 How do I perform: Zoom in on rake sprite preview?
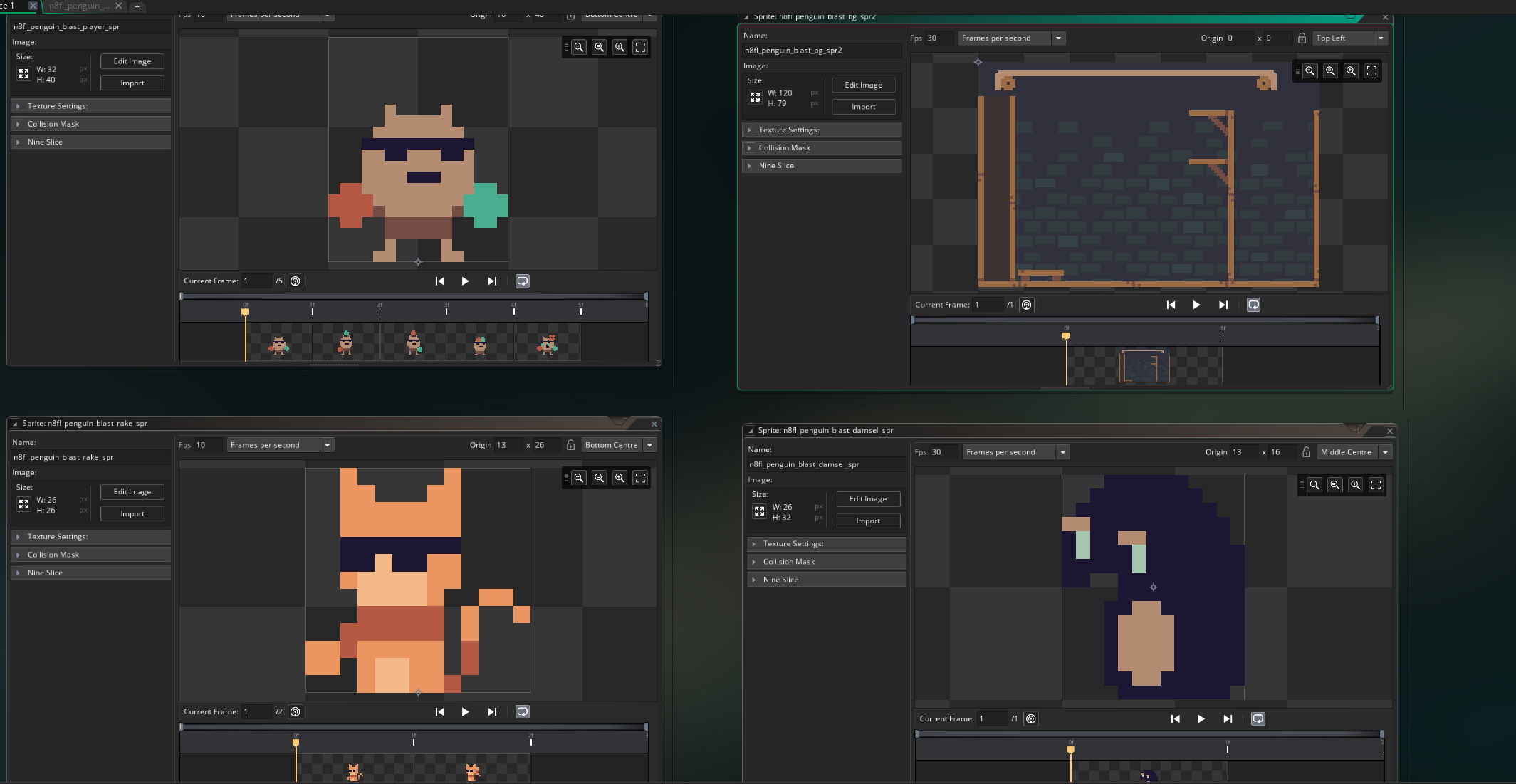620,478
